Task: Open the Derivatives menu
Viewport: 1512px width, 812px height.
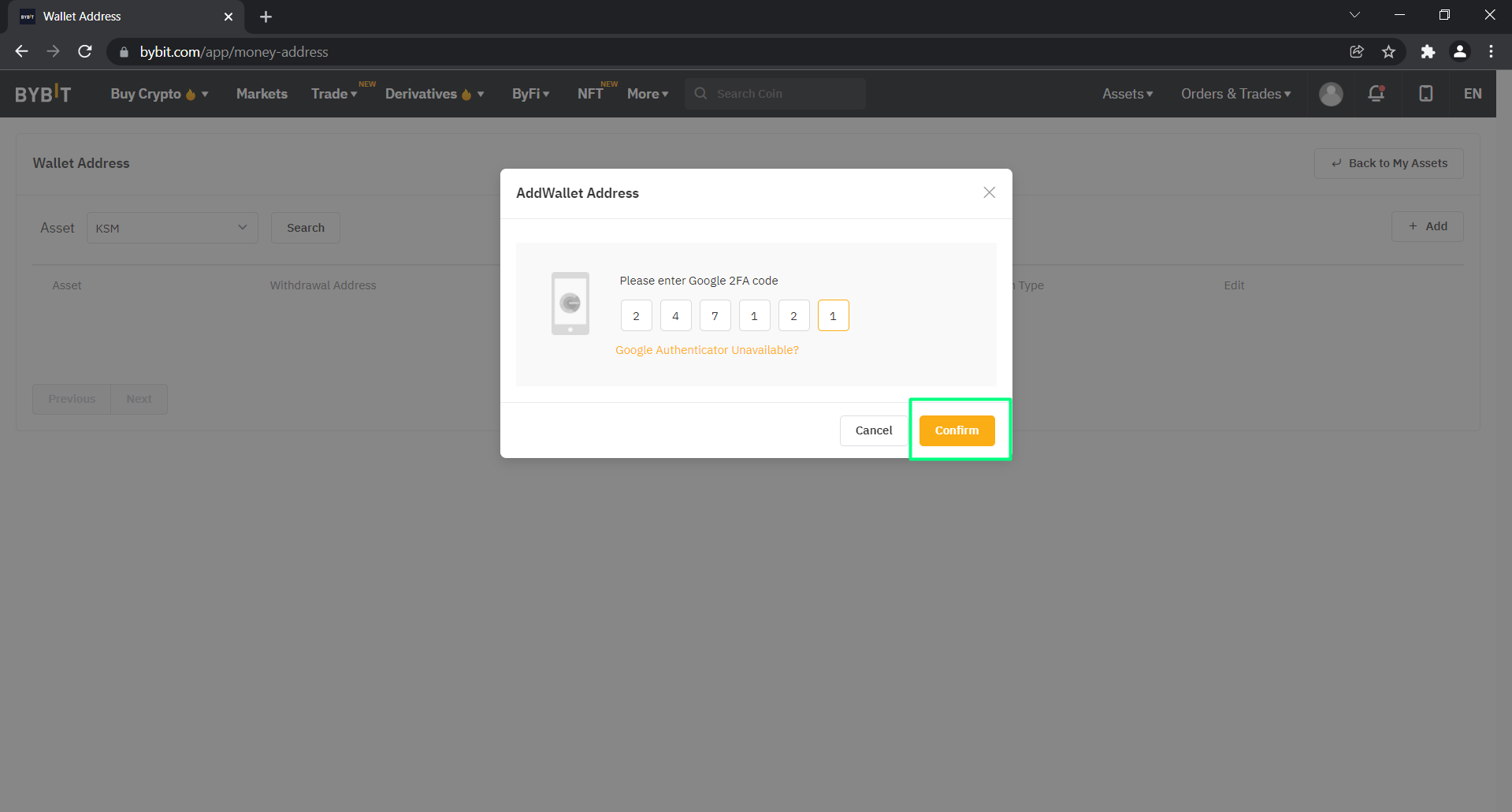Action: click(x=434, y=94)
